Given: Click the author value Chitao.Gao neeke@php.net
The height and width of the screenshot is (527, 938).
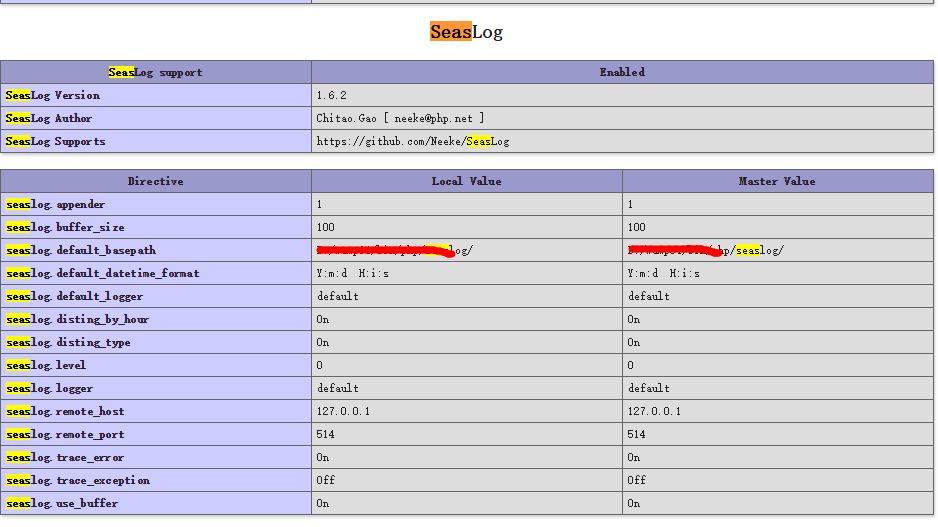Looking at the screenshot, I should point(400,118).
